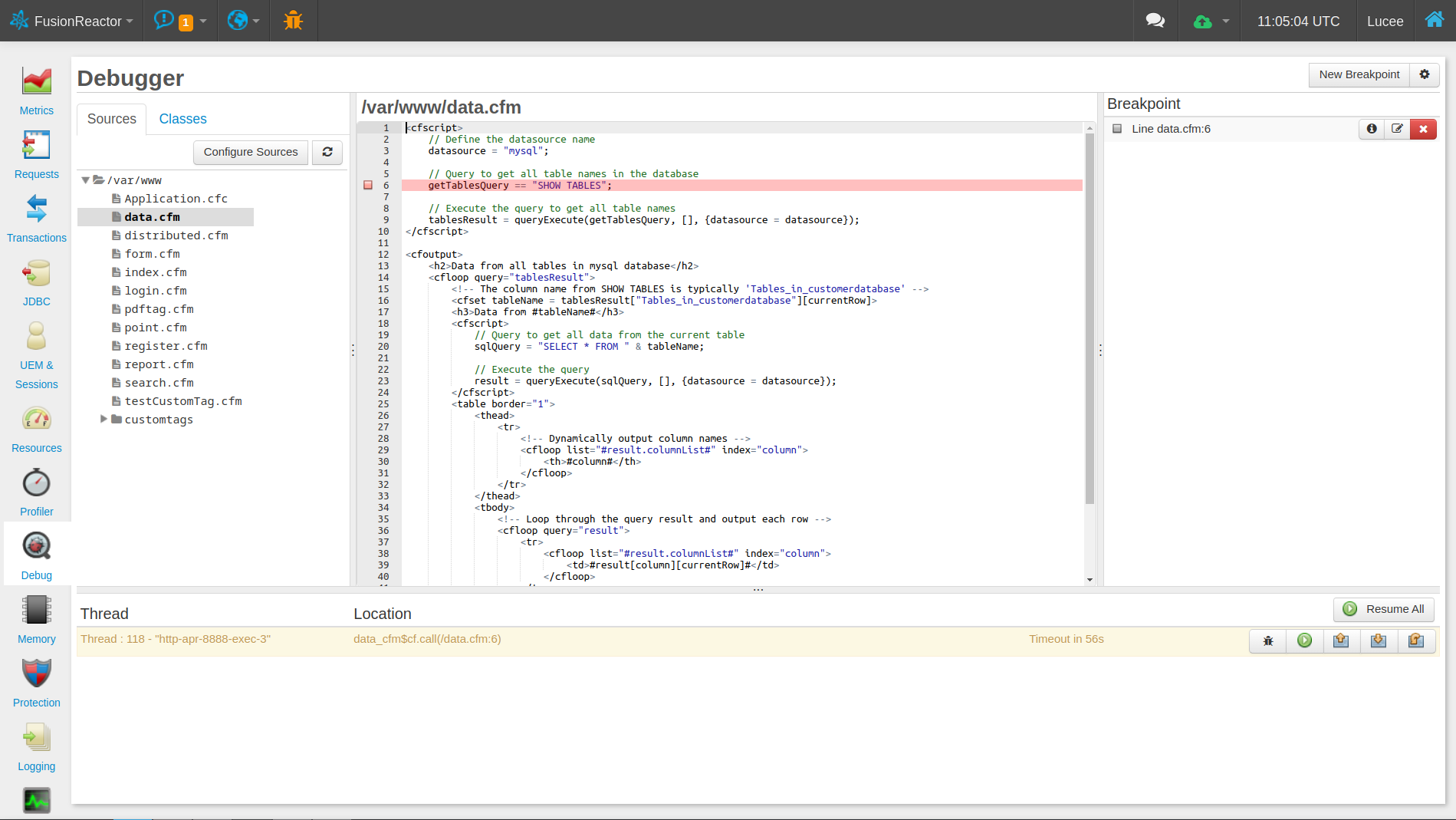1456x820 pixels.
Task: Open pdftag.cfm in source tree
Action: 159,309
